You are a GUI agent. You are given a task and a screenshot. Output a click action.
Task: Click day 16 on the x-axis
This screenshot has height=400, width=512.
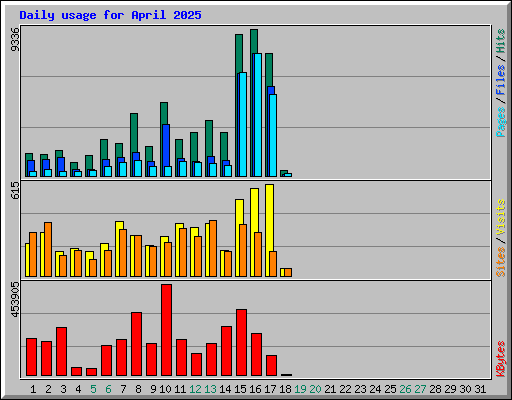point(255,389)
